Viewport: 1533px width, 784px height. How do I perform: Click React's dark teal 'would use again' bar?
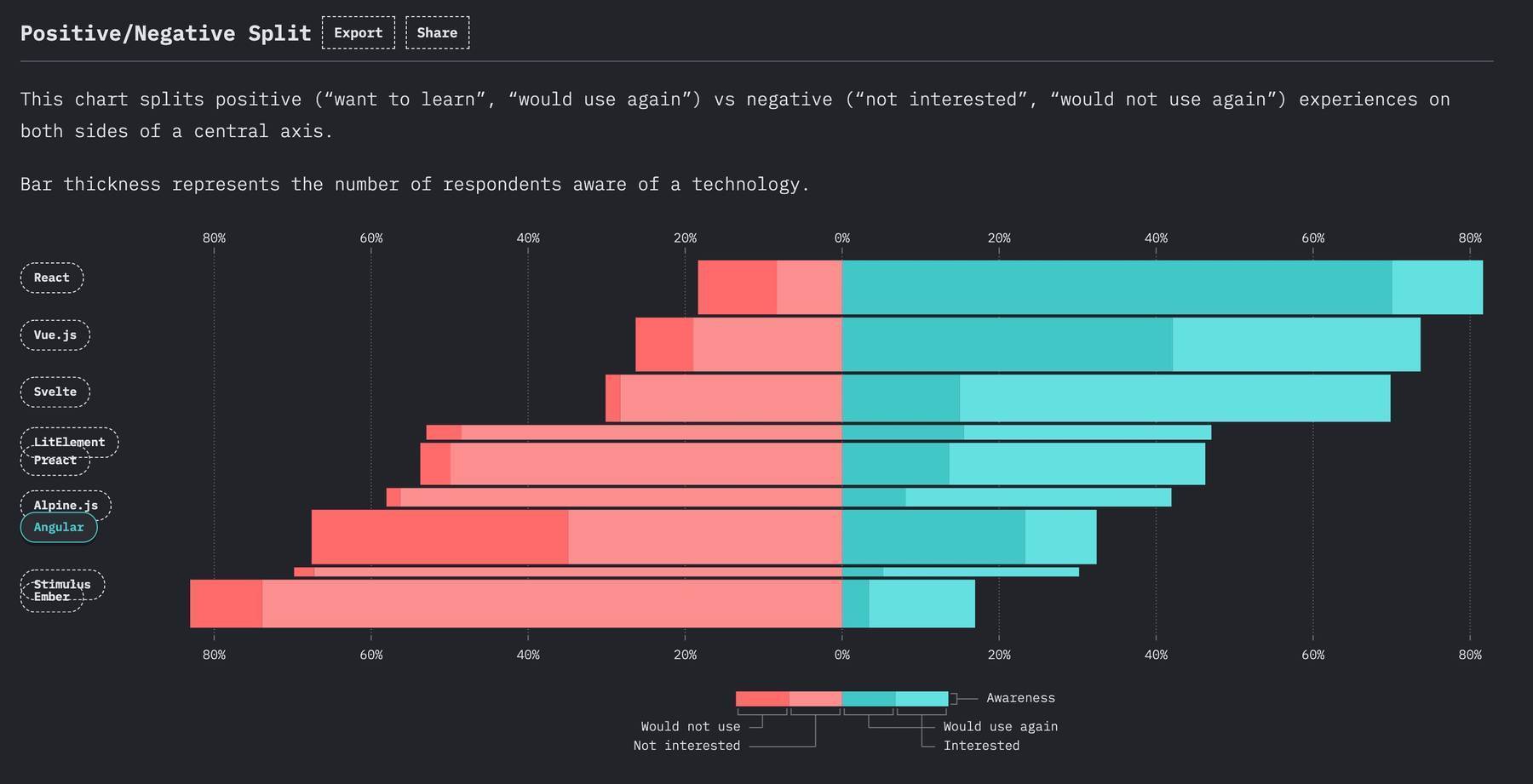coord(1116,288)
